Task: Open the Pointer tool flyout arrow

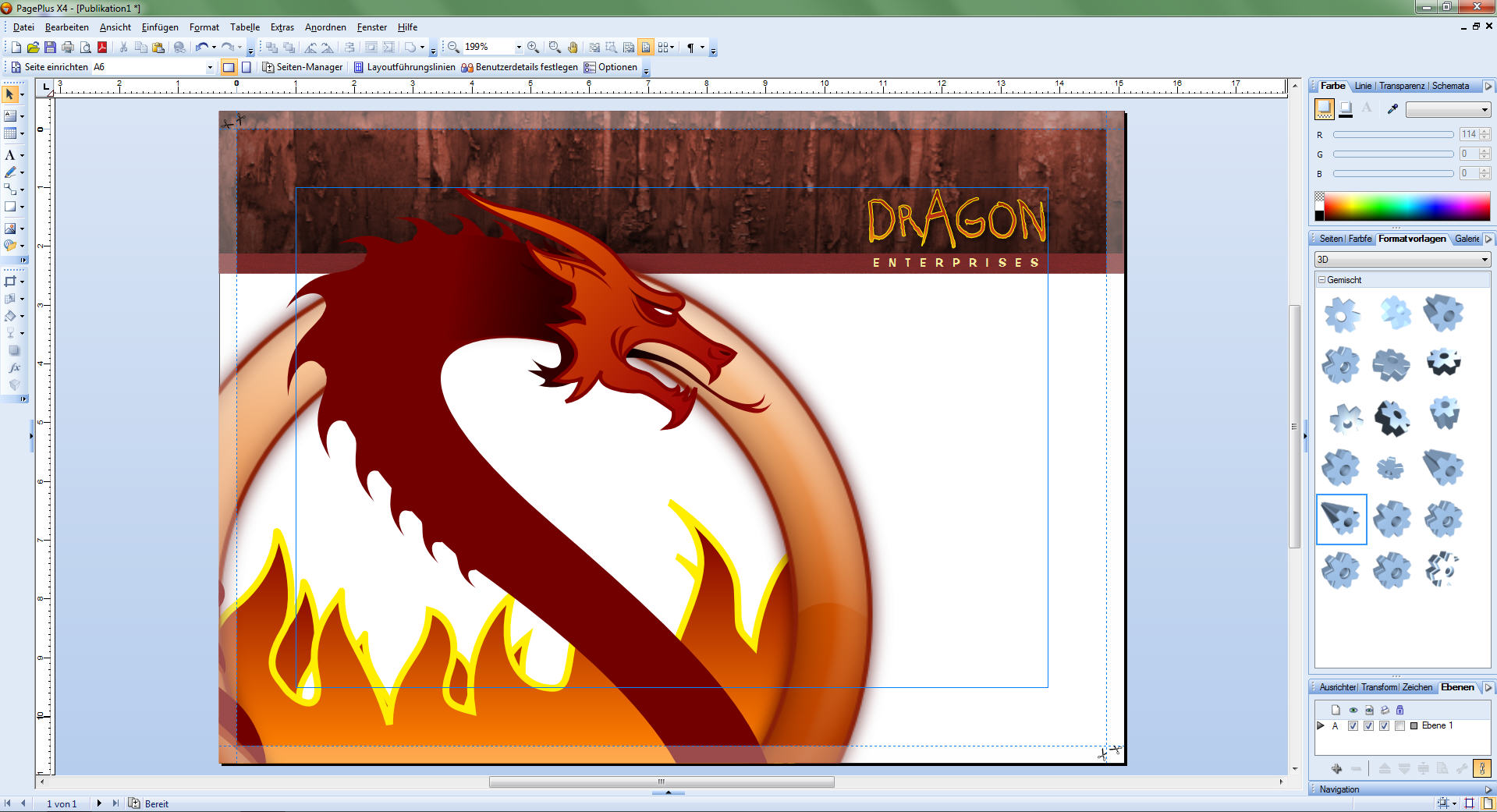Action: click(22, 94)
